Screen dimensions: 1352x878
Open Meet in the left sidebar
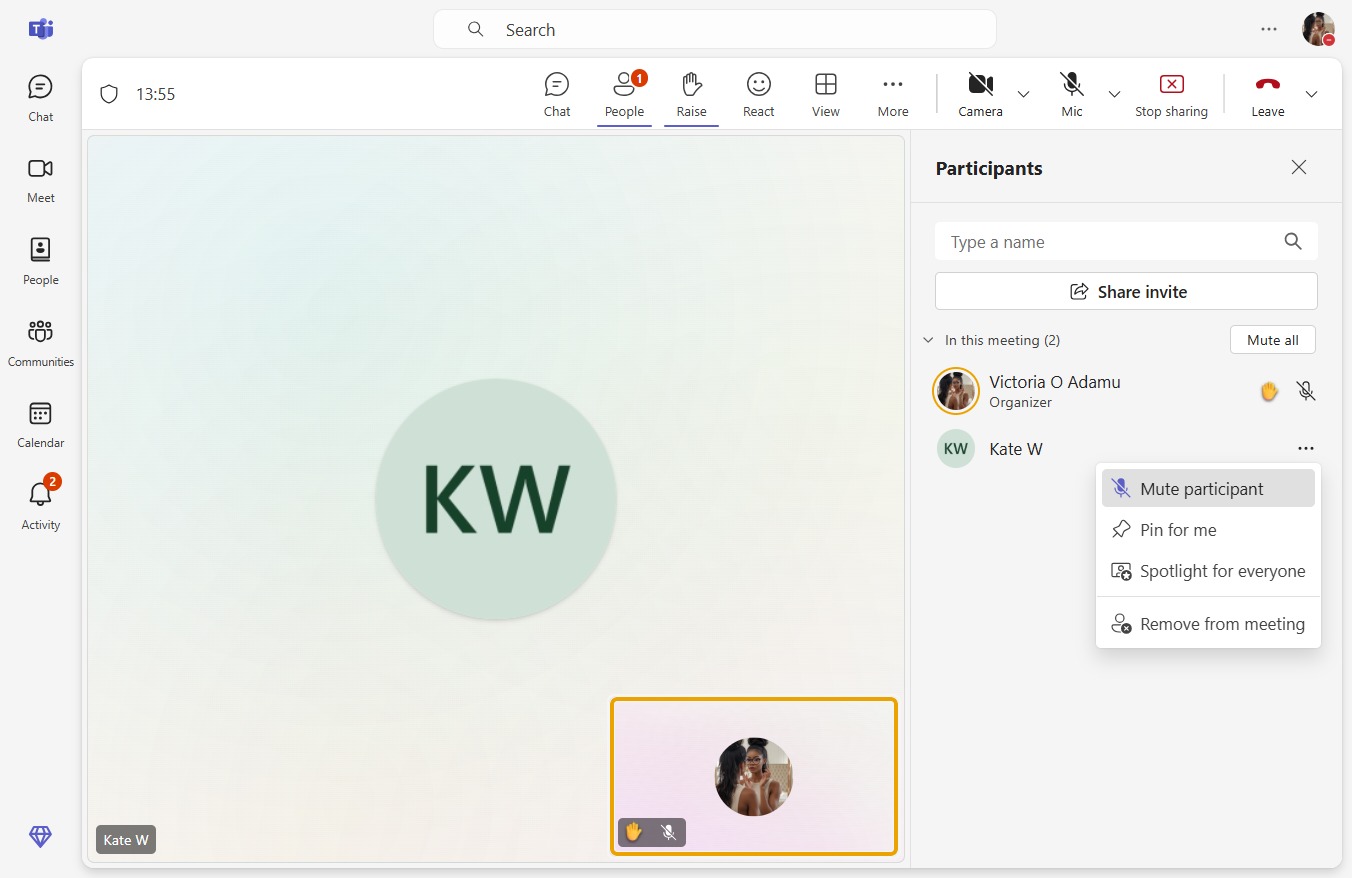[x=40, y=180]
